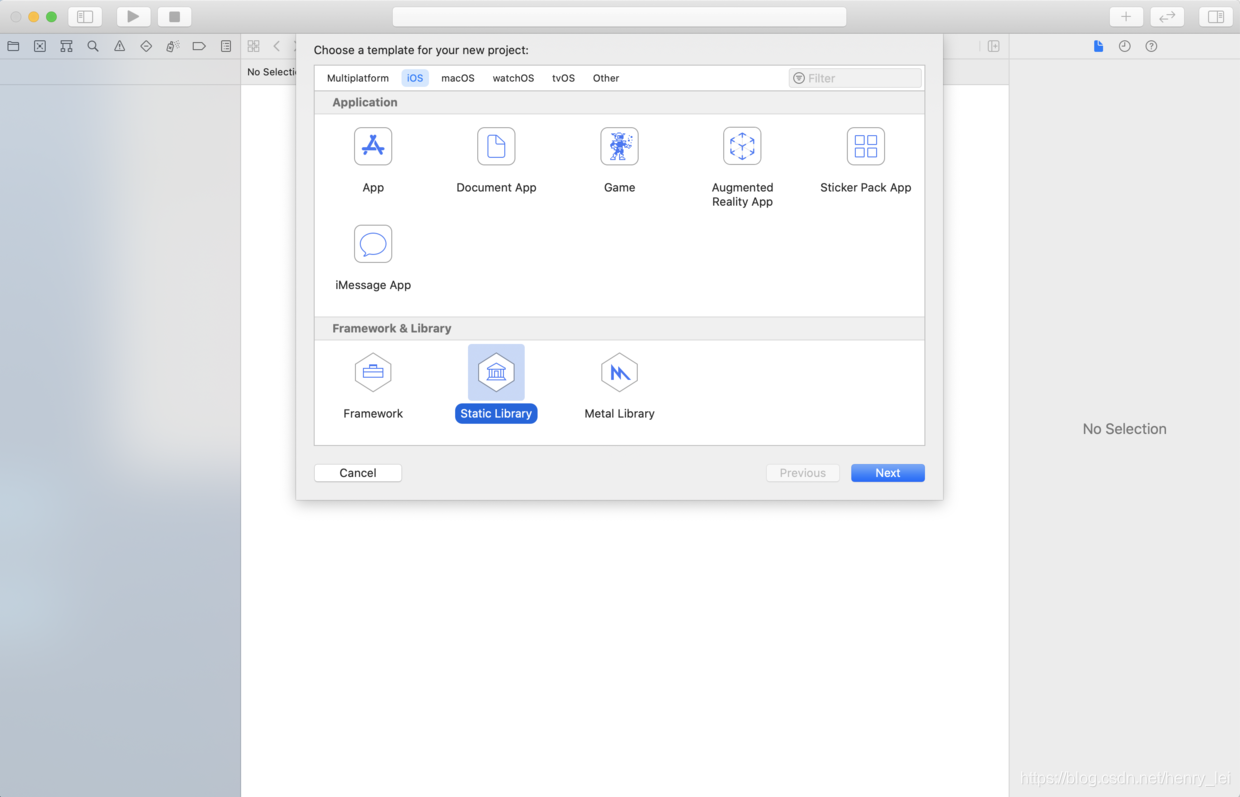1240x797 pixels.
Task: Click the related items grid icon
Action: pos(253,46)
